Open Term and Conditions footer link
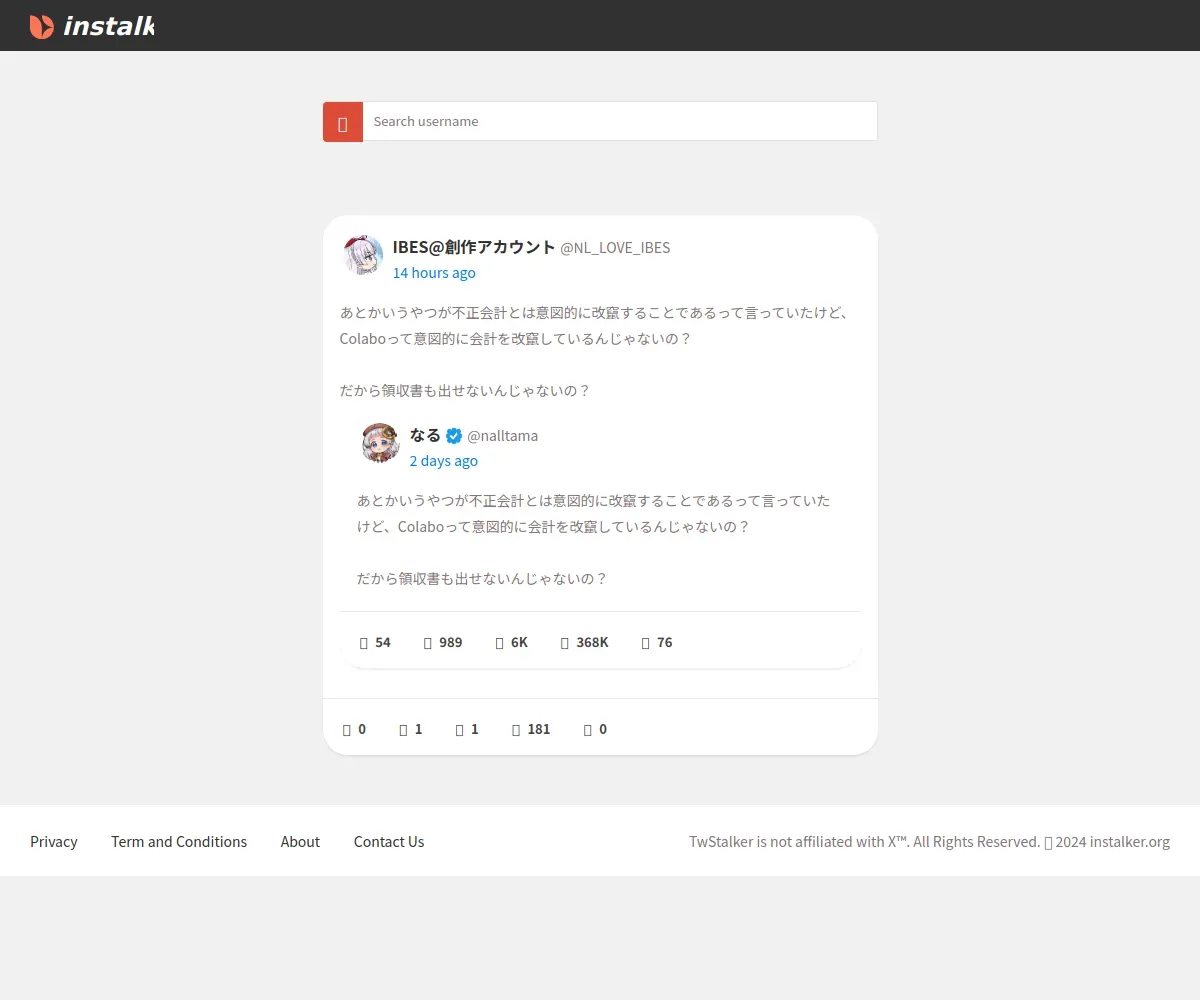The height and width of the screenshot is (1000, 1200). point(179,842)
